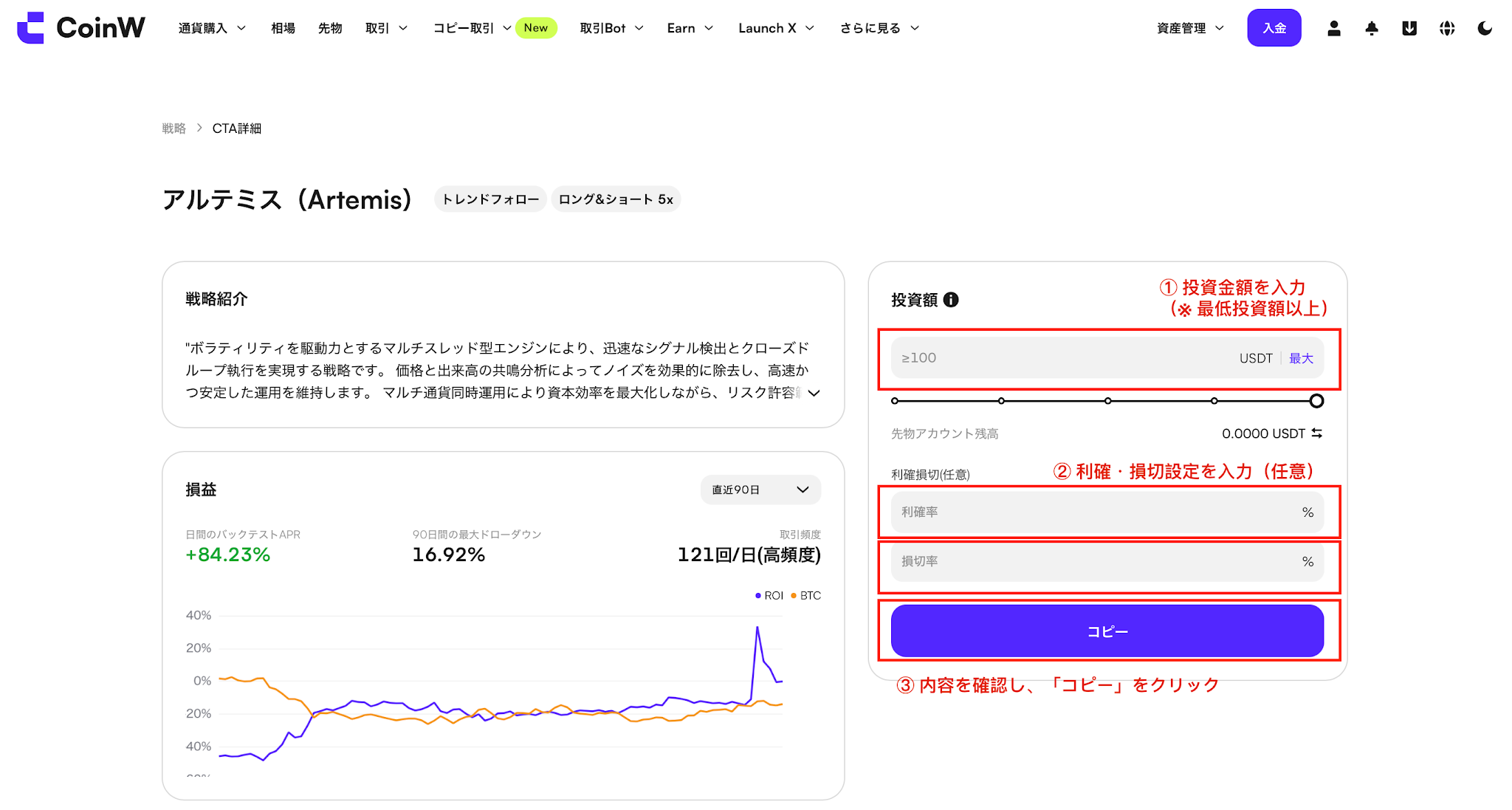Click the investment slider leftmost marker

[895, 401]
